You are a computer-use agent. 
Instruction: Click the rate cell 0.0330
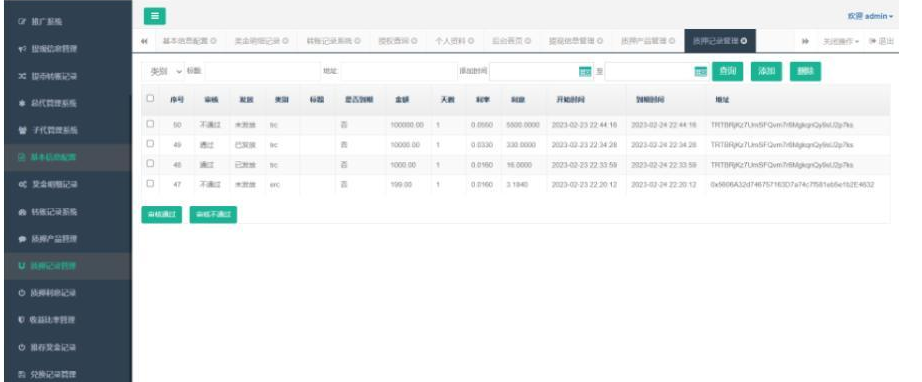(482, 145)
